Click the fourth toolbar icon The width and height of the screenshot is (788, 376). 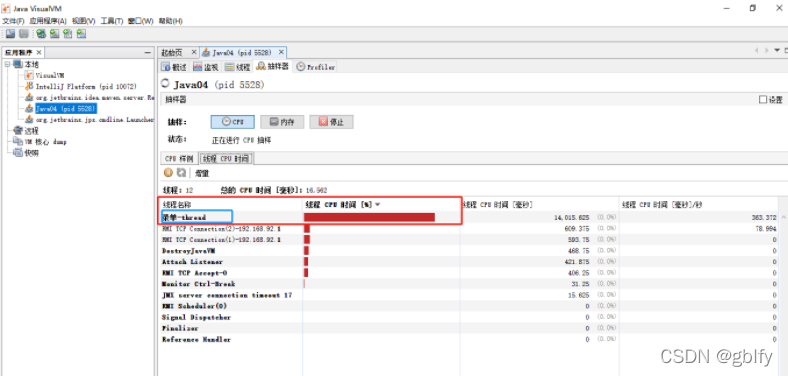54,34
